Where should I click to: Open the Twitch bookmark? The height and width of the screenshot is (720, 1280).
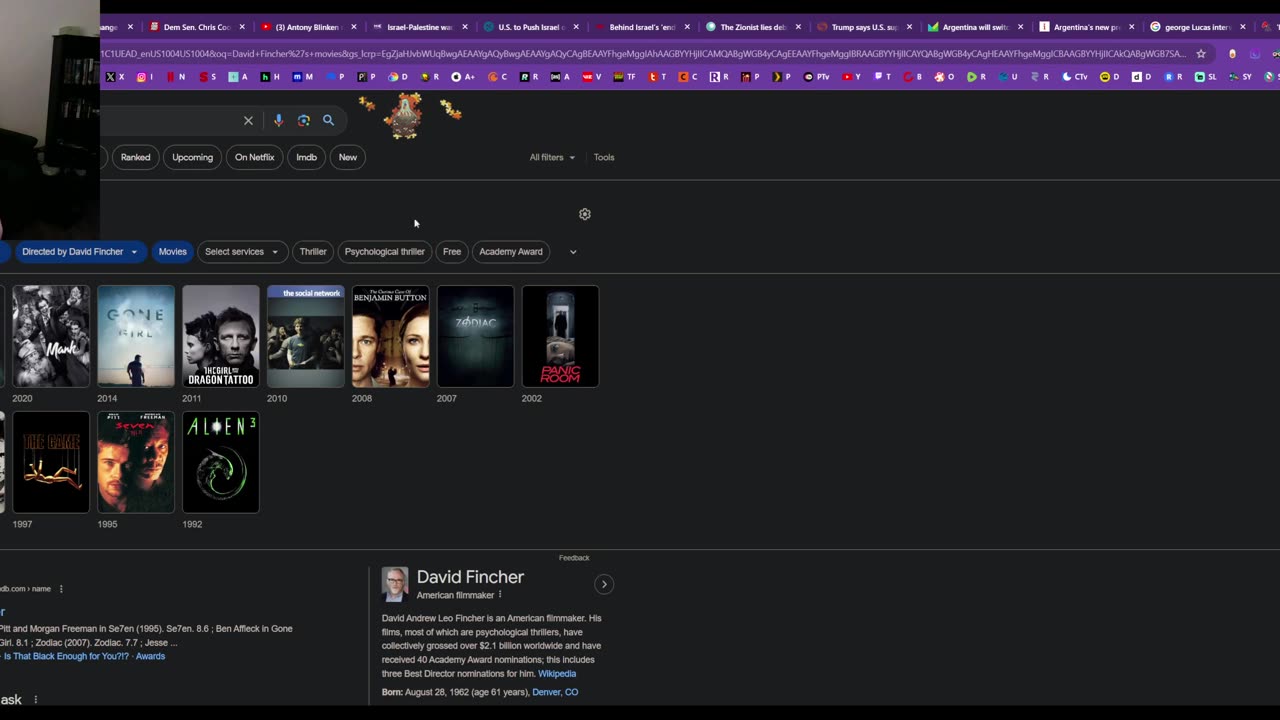pos(883,77)
